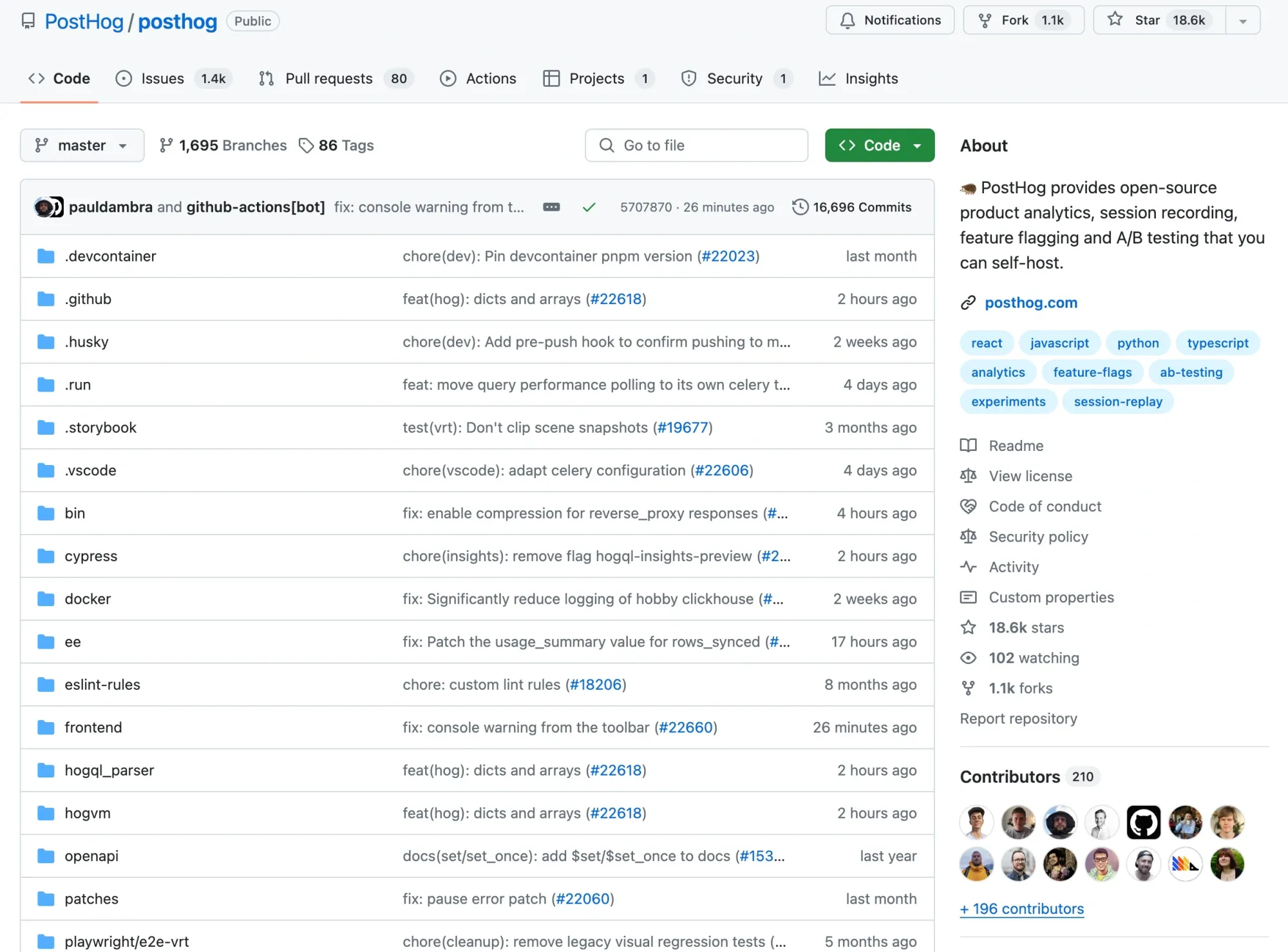This screenshot has height=952, width=1288.
Task: Open the star lists dropdown arrow
Action: coord(1243,21)
